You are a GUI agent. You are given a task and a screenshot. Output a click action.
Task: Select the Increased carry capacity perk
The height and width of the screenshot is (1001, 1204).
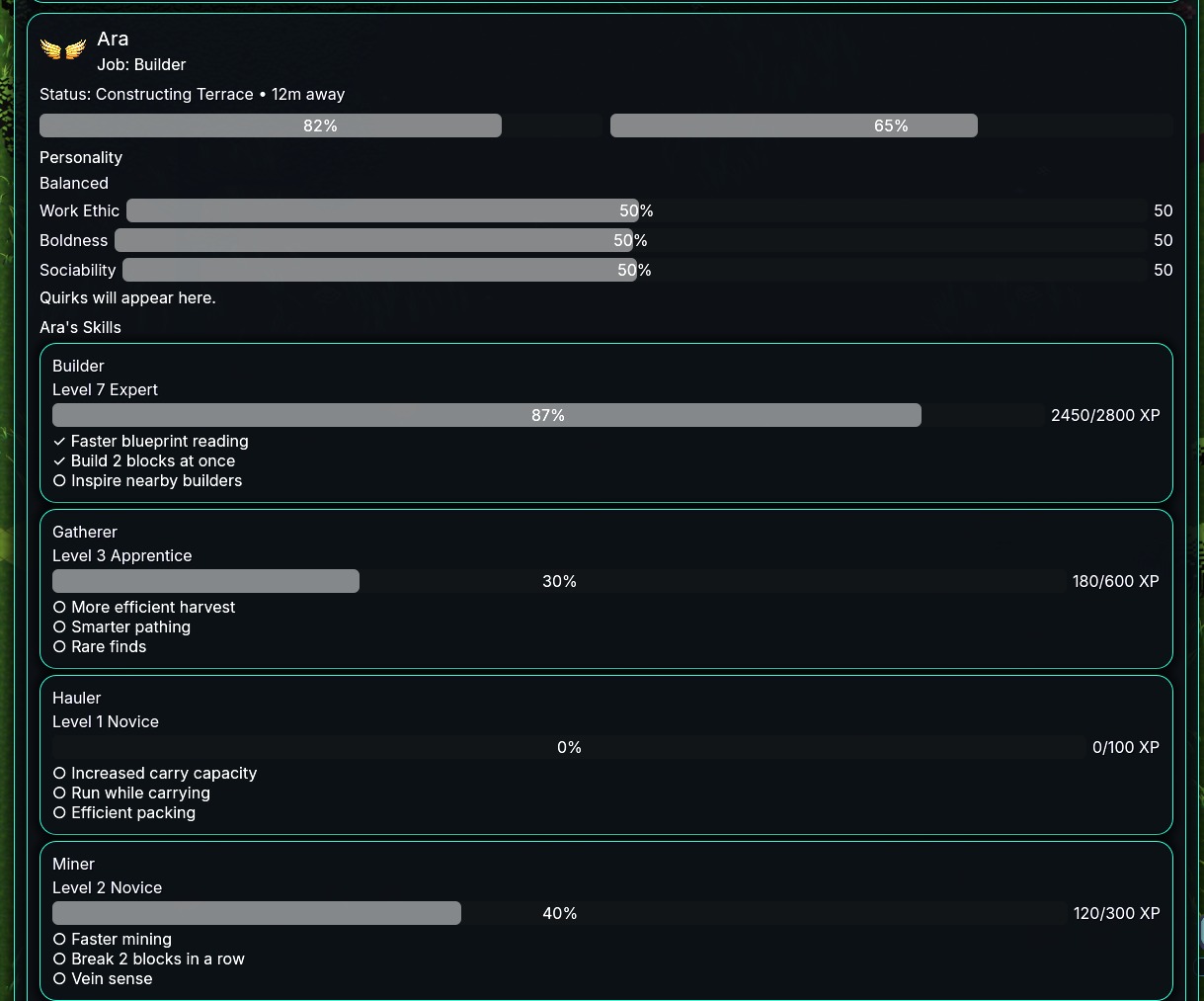pos(163,774)
